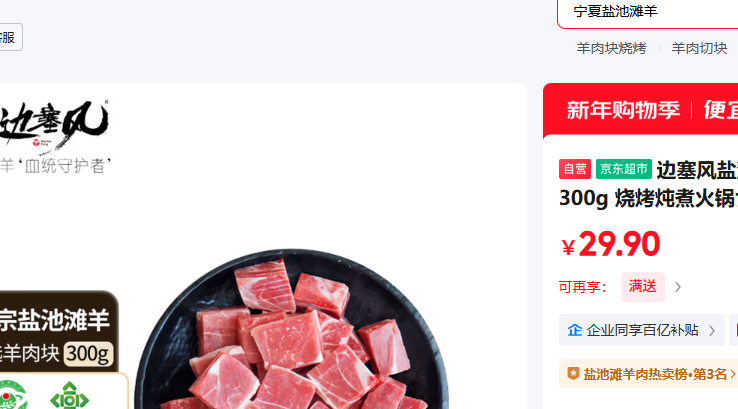Click the 300g weight label on image
738x409 pixels.
88,353
